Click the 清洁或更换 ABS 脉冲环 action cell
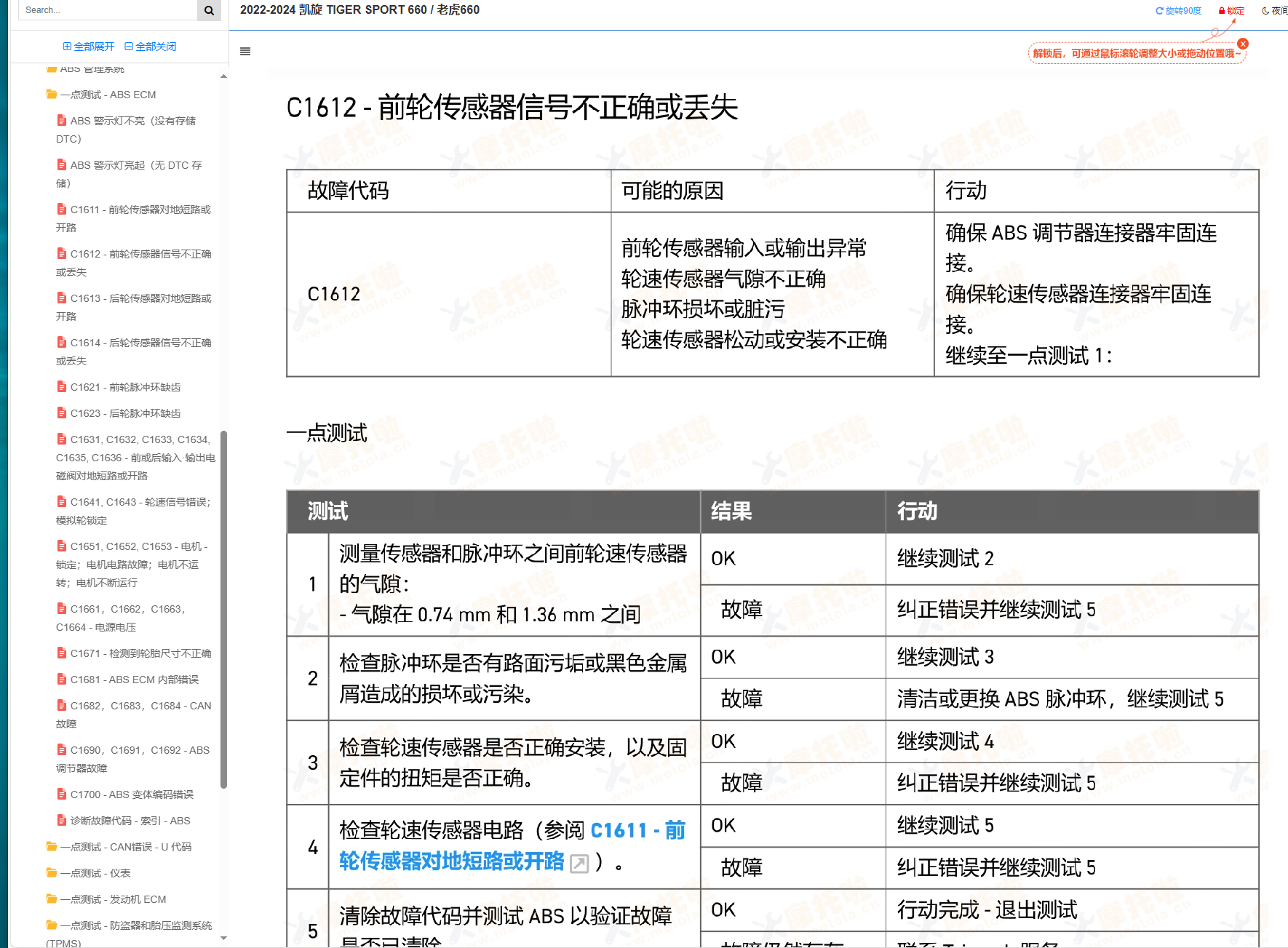 (1072, 699)
